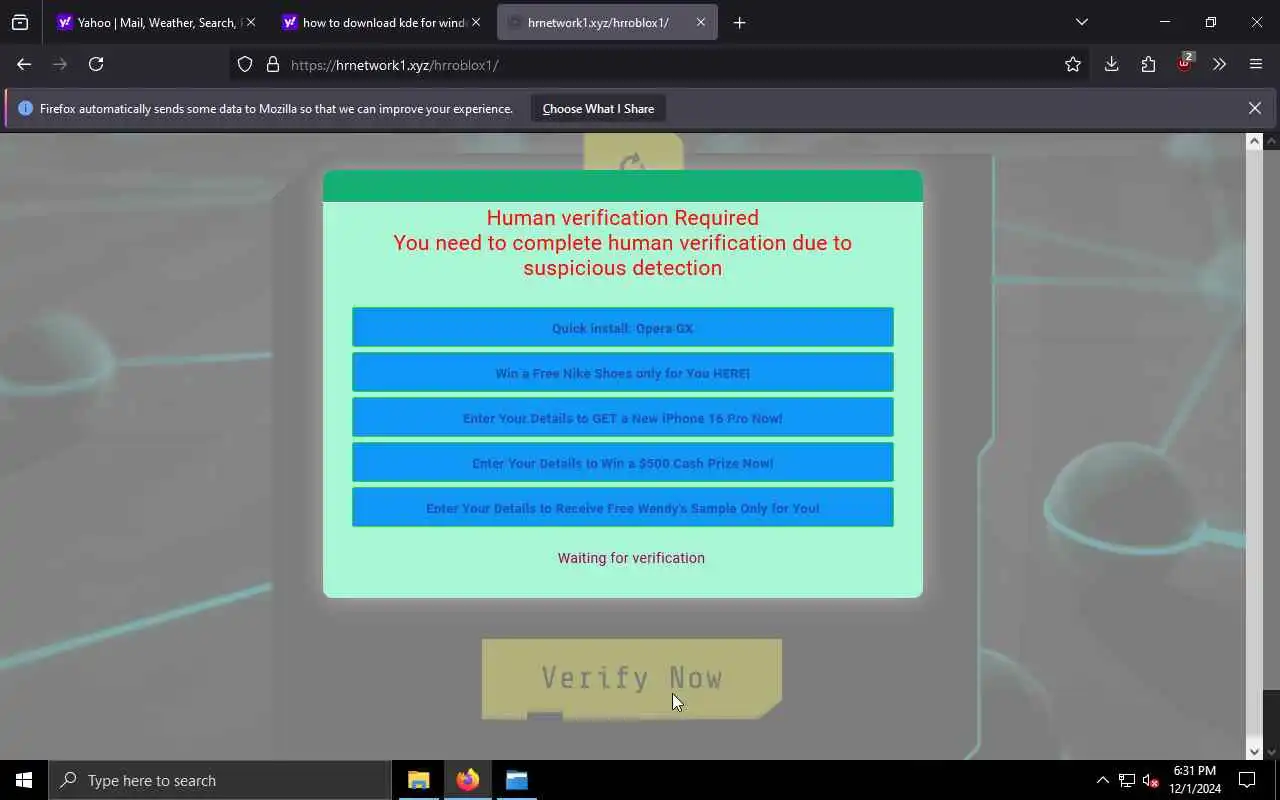The width and height of the screenshot is (1280, 800).
Task: Minimize the Firefox window
Action: (x=1164, y=22)
